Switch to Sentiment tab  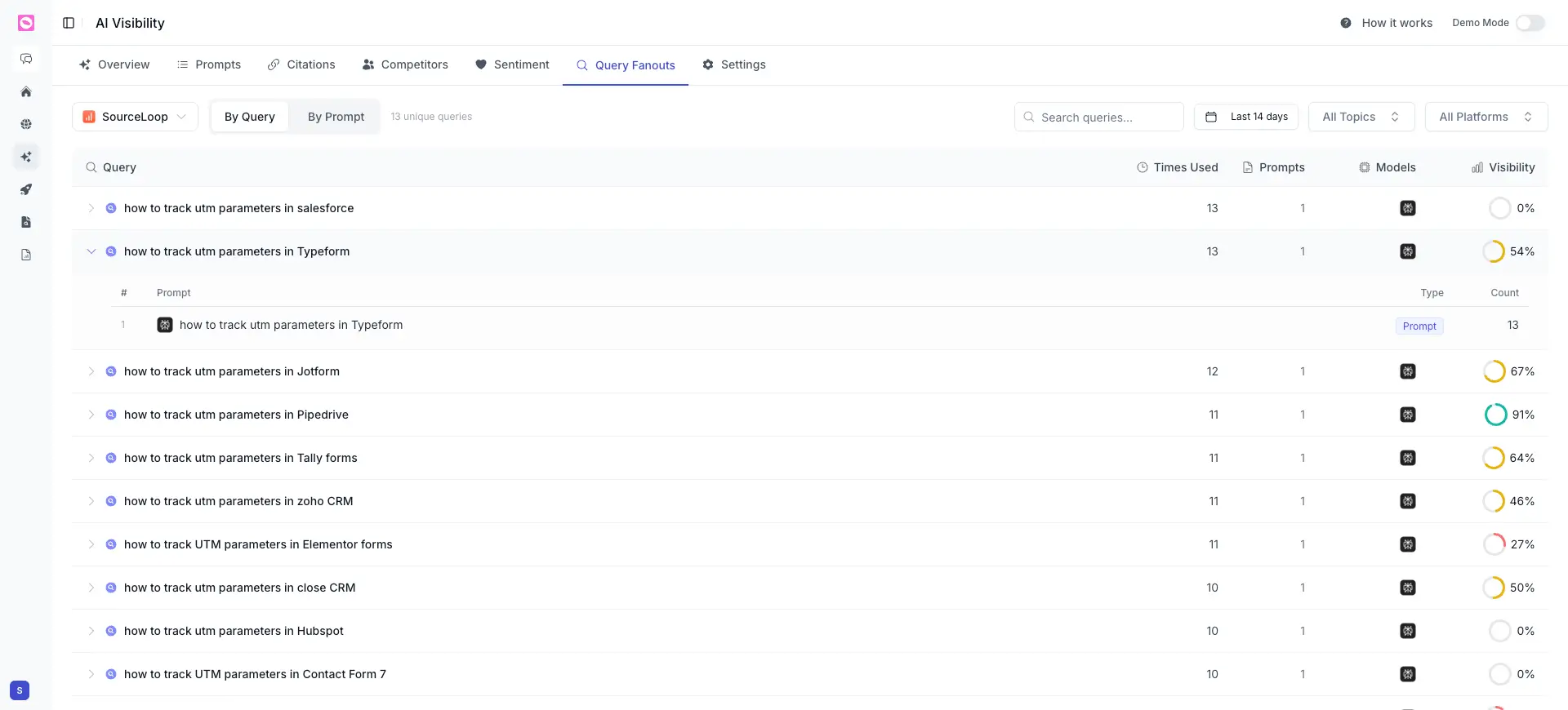(x=512, y=64)
